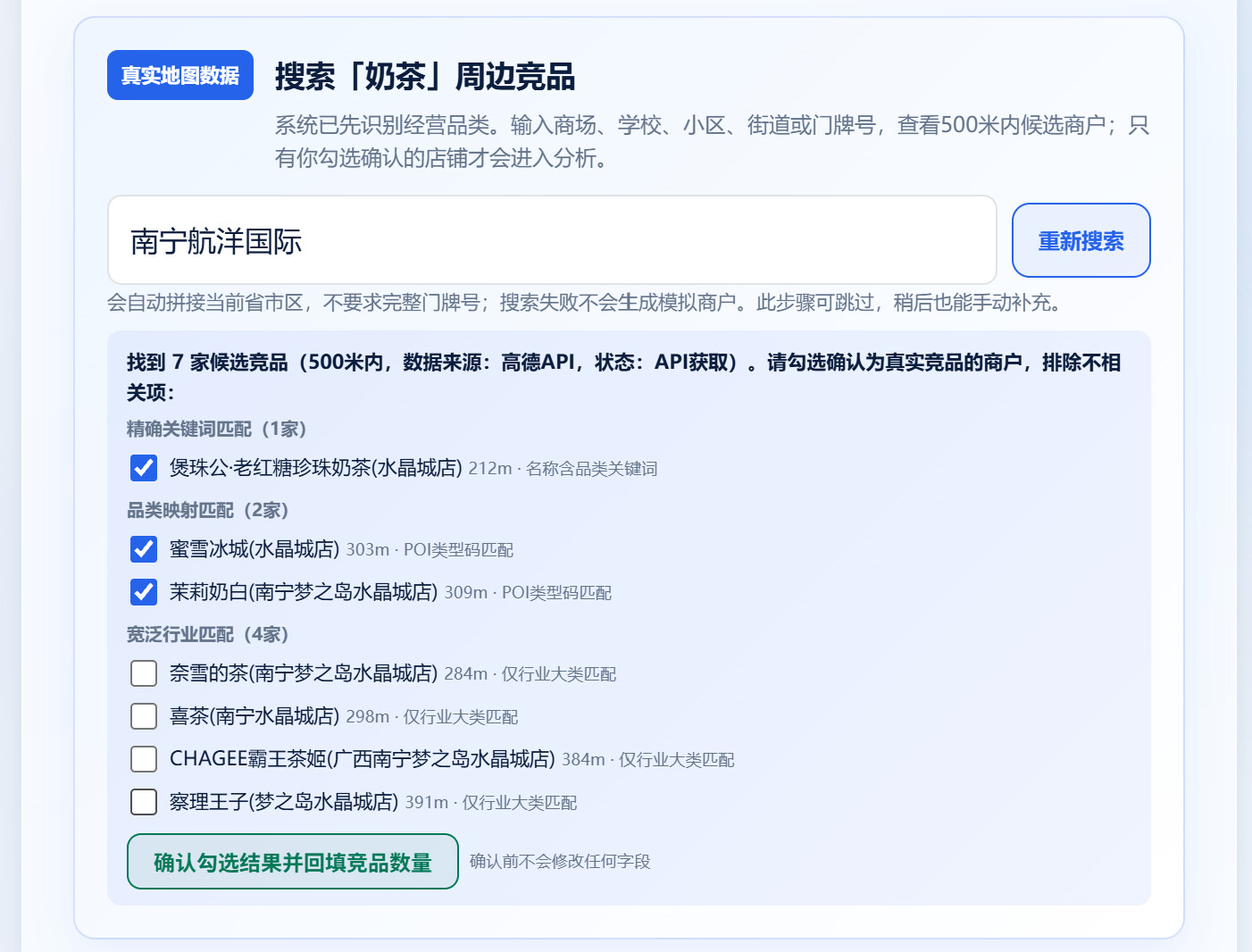Click the 宽泛行业匹配（4家） group heading

click(208, 634)
